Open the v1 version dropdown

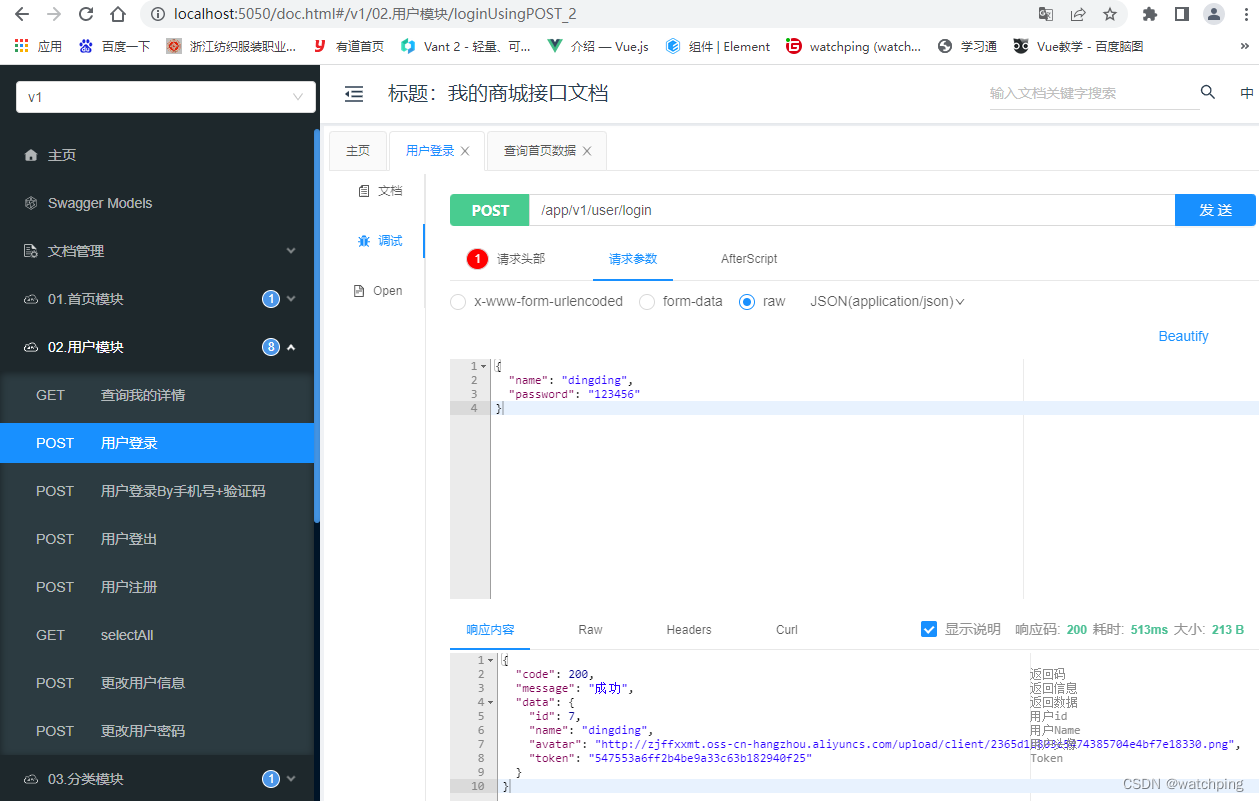point(166,97)
